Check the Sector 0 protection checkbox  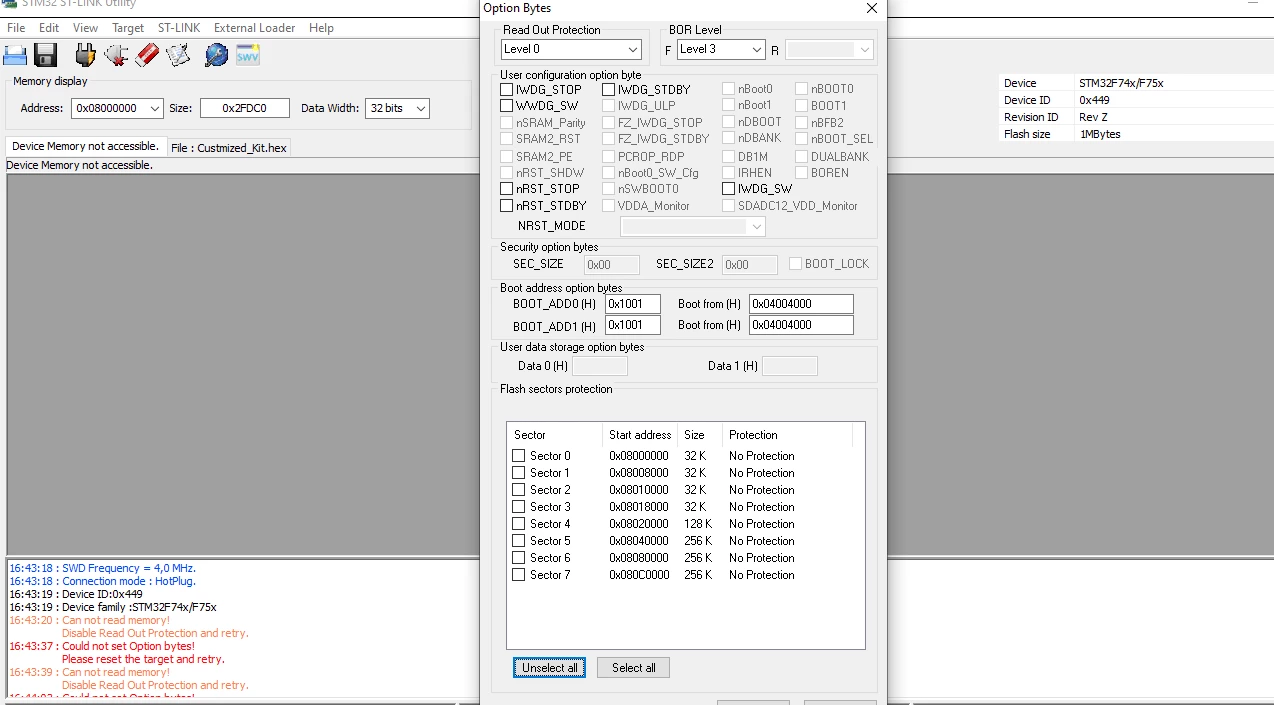coord(519,456)
